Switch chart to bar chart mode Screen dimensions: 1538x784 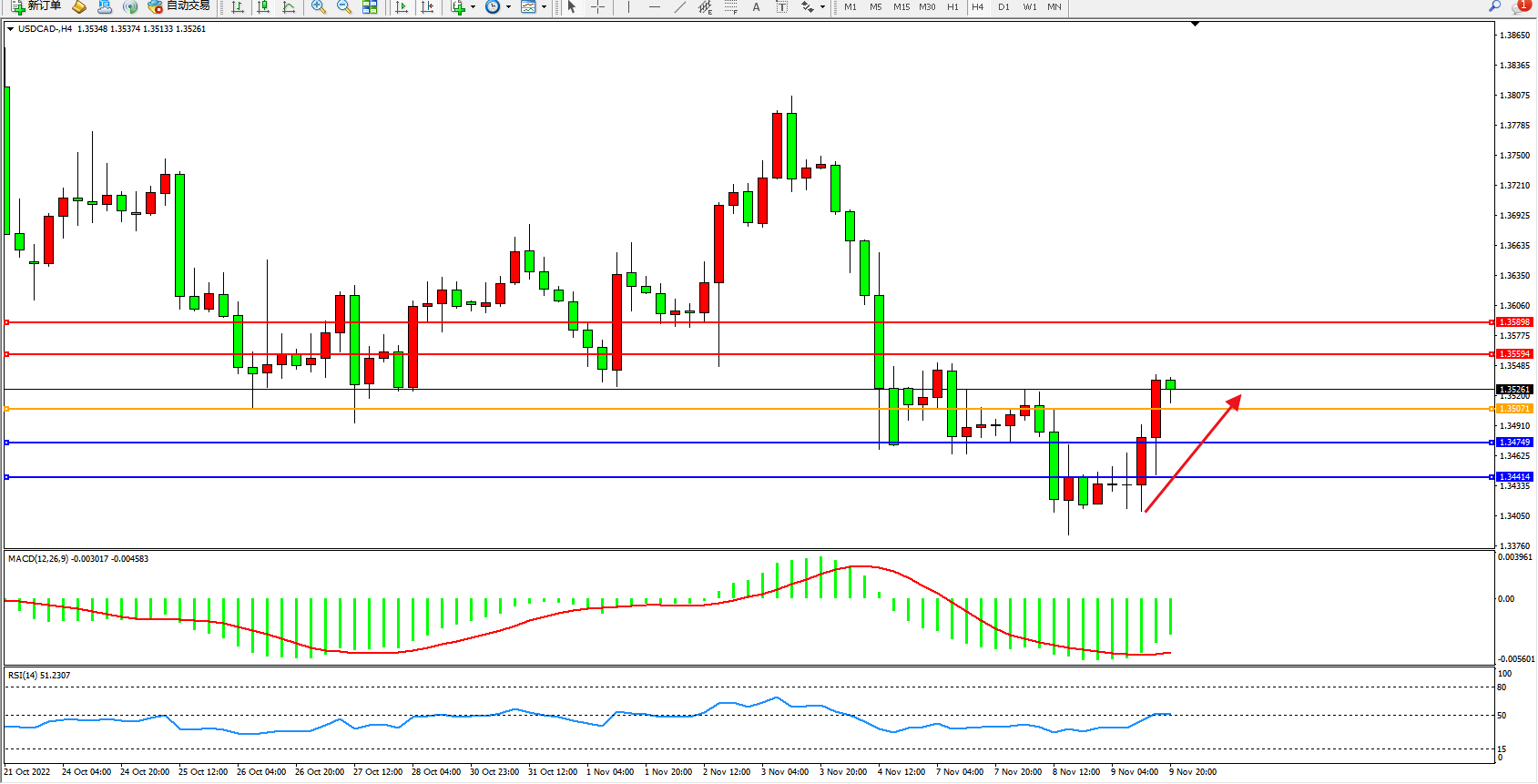click(238, 7)
